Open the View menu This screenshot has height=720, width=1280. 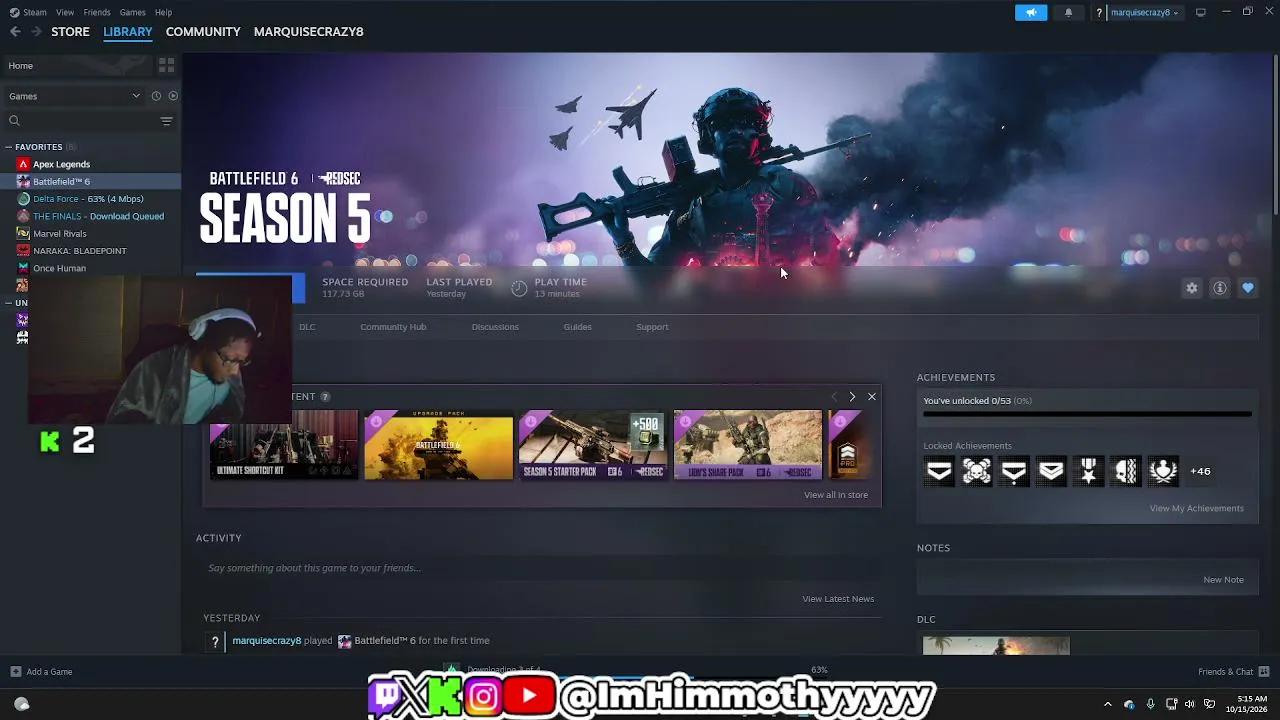click(x=65, y=12)
